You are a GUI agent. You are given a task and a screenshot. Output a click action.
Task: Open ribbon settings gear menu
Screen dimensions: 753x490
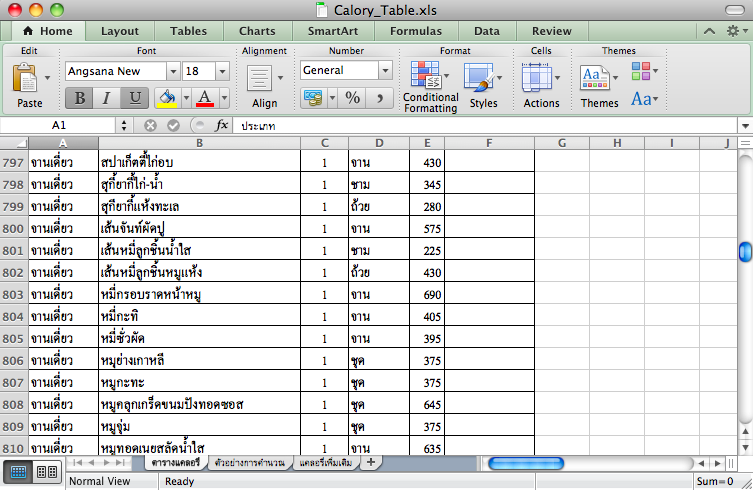pyautogui.click(x=736, y=31)
